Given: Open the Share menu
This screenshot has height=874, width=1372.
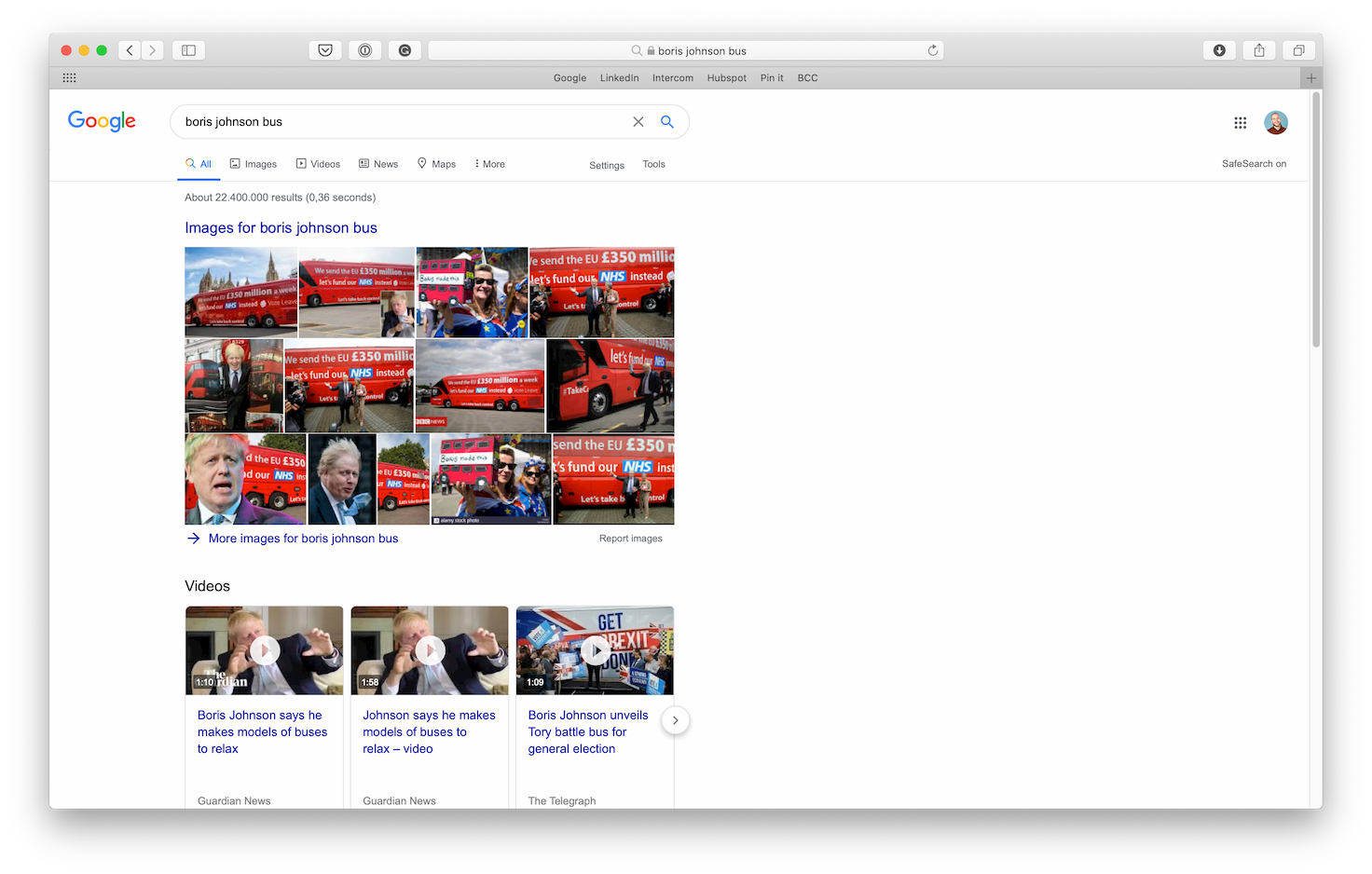Looking at the screenshot, I should pos(1258,49).
